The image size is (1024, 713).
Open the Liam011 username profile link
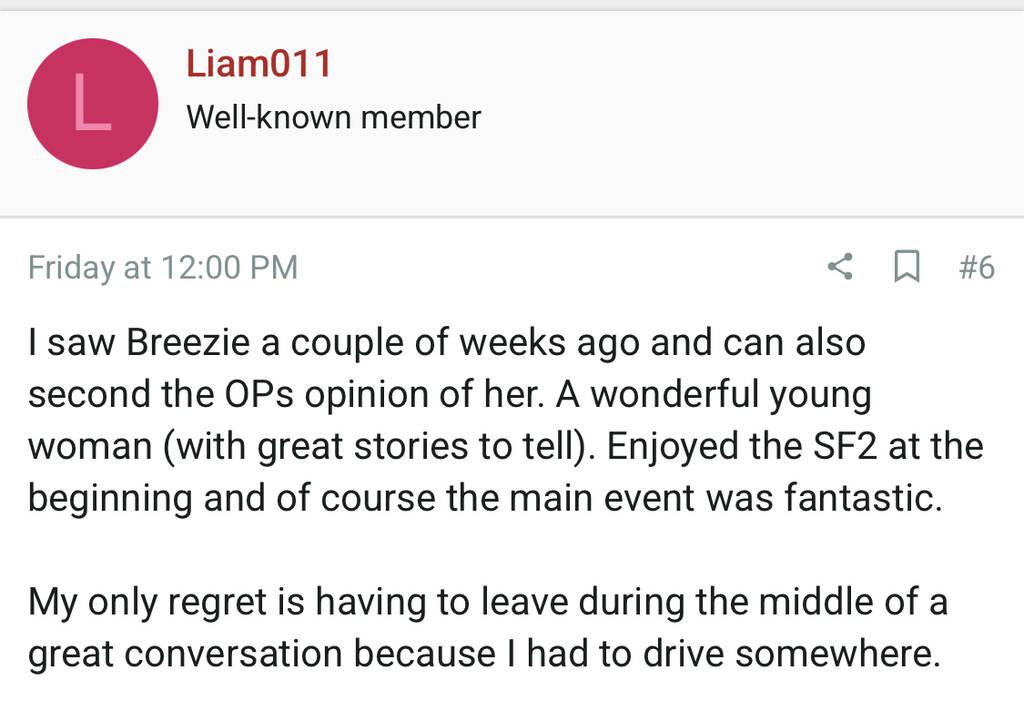(x=258, y=64)
